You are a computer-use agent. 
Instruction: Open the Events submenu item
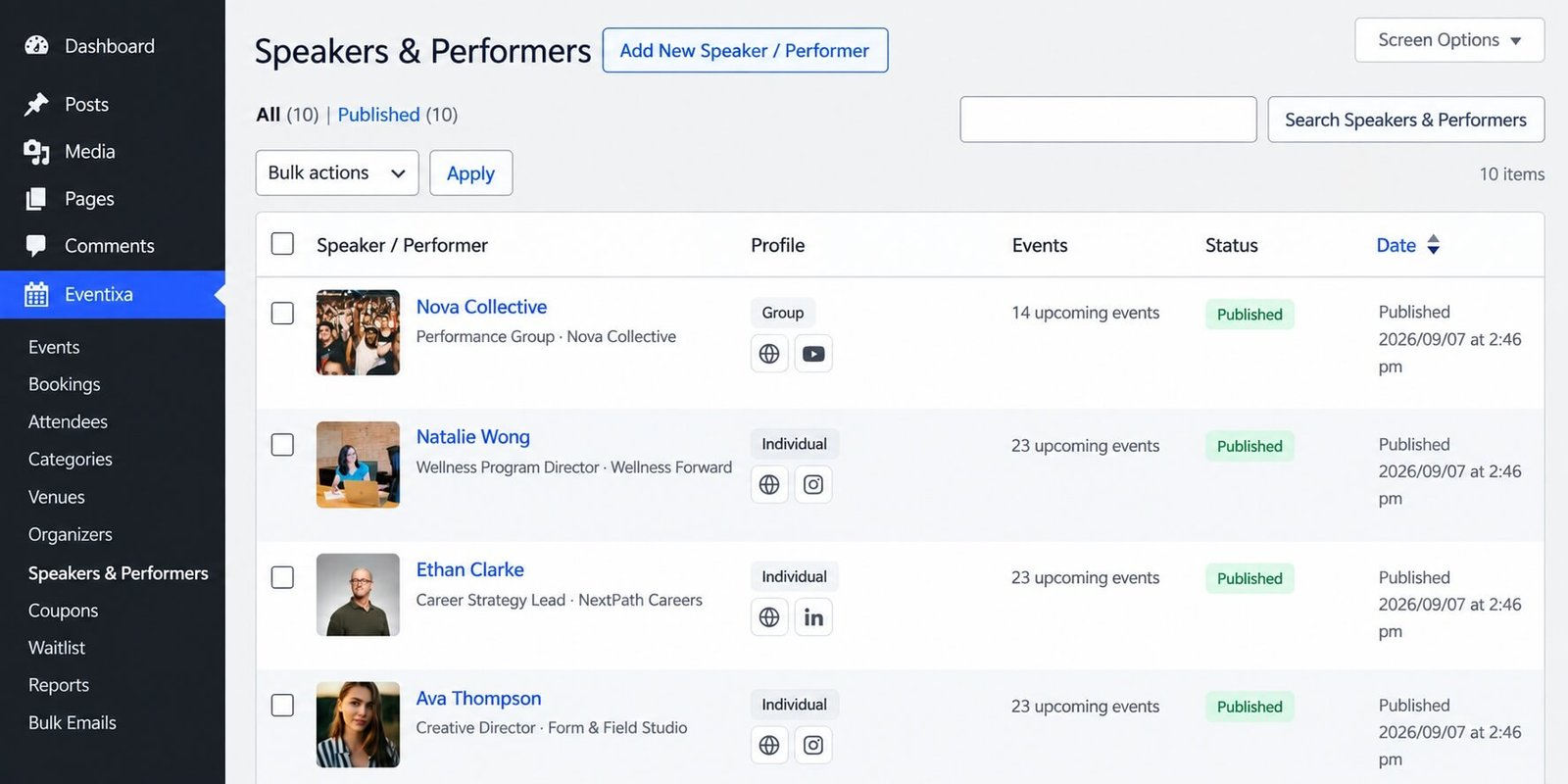[54, 347]
